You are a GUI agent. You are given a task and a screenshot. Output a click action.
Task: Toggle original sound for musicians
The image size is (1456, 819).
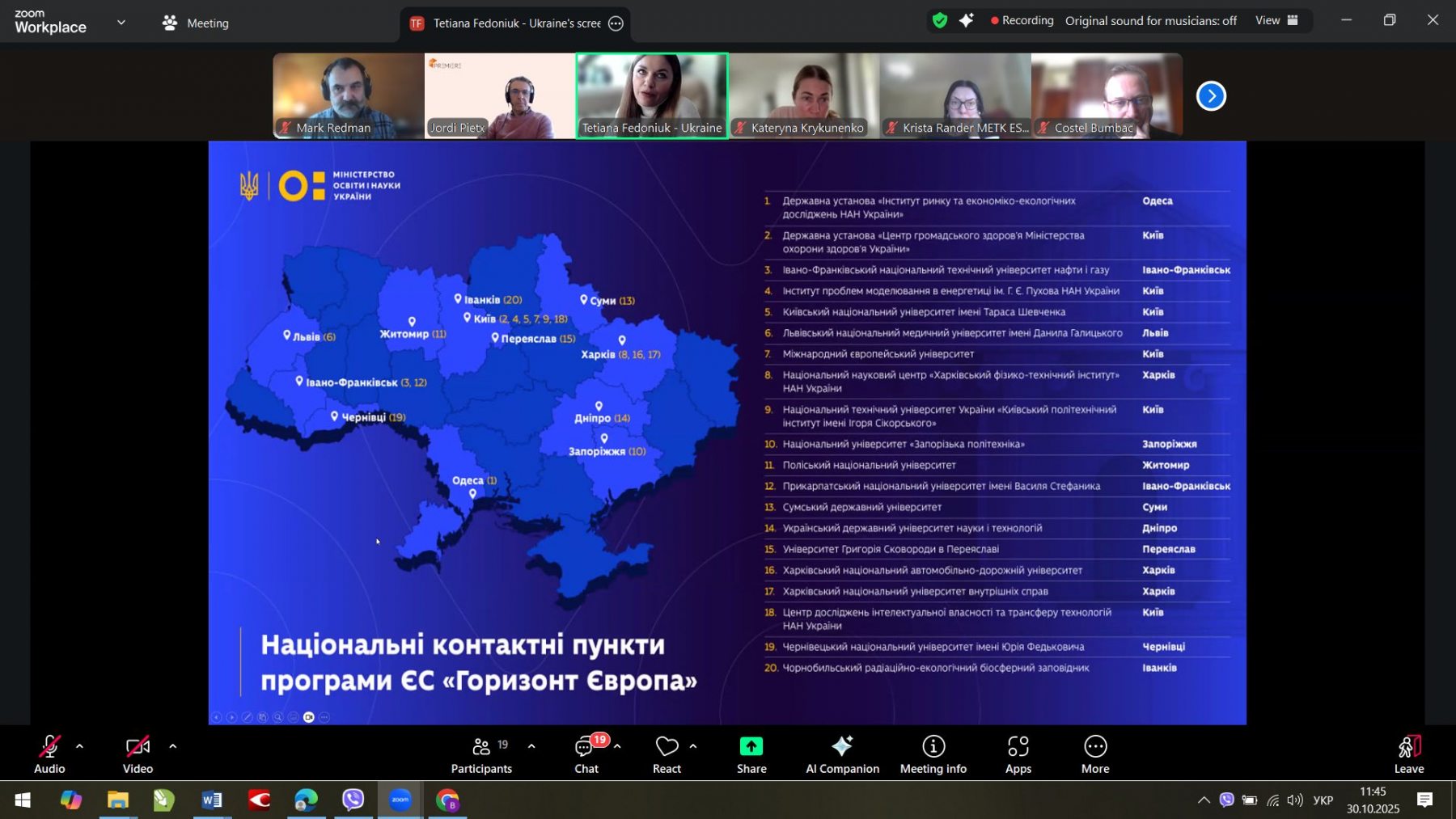(1150, 21)
